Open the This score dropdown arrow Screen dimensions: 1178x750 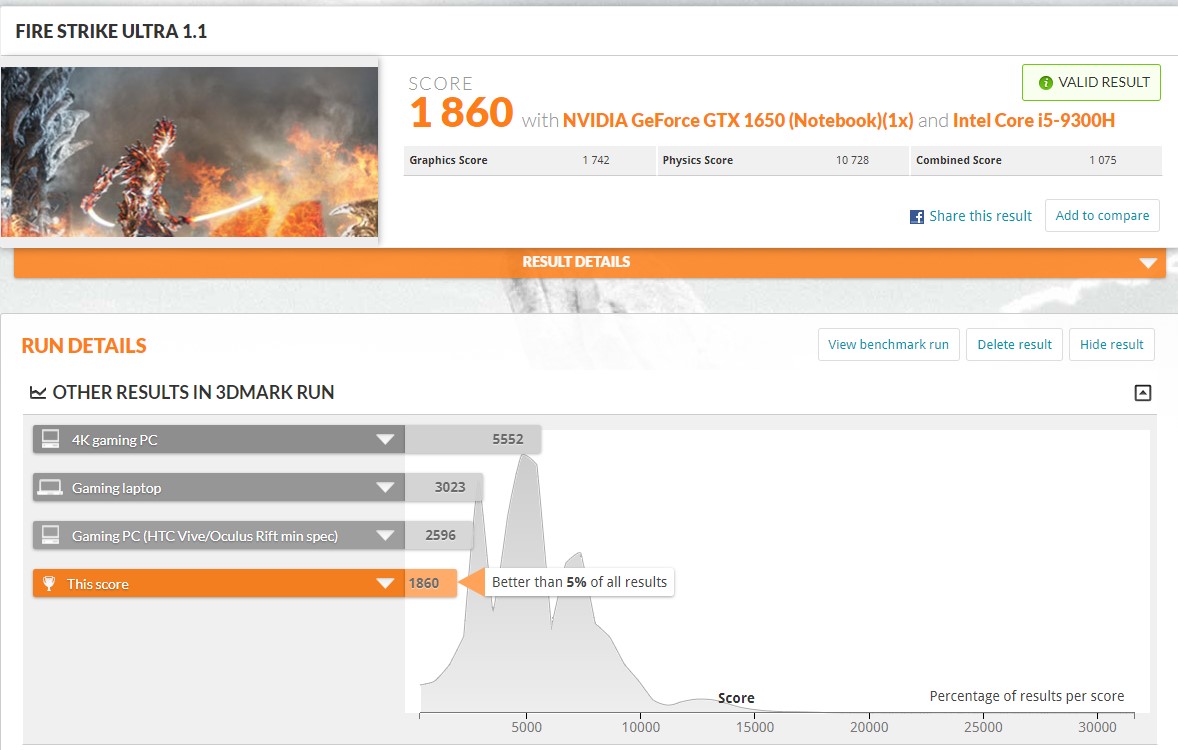[385, 584]
